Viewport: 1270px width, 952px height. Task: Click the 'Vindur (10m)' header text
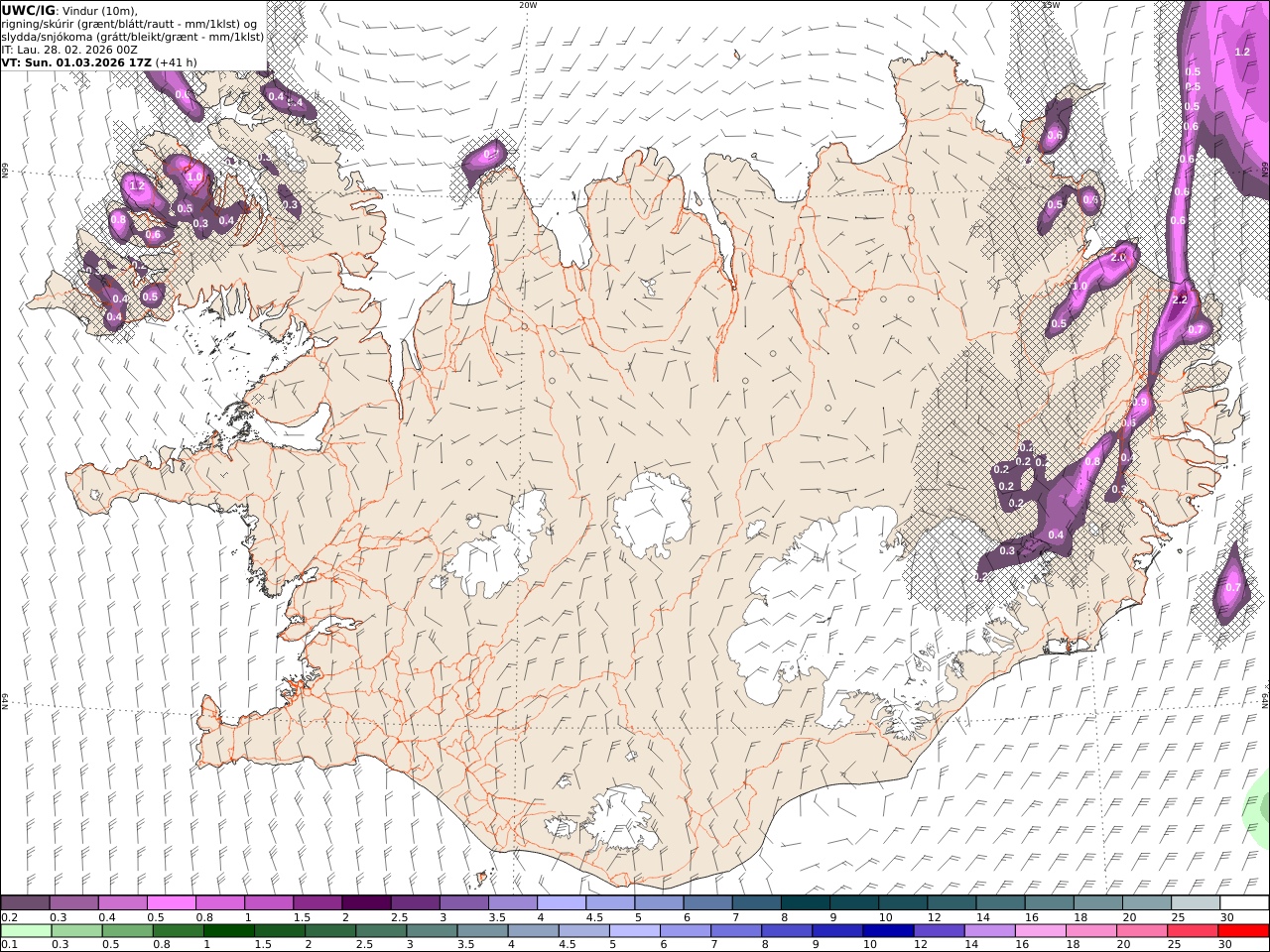click(100, 11)
